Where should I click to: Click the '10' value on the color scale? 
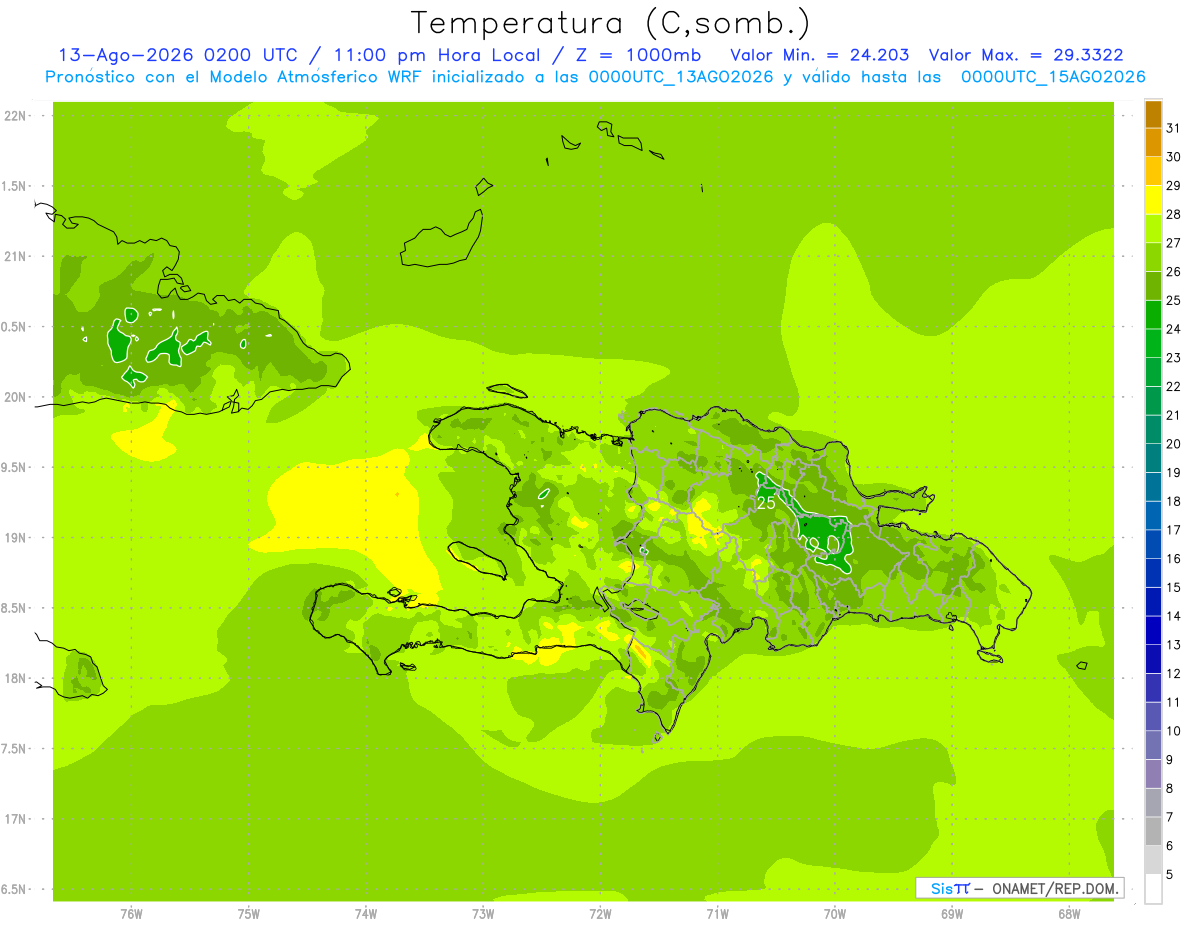[x=1173, y=731]
